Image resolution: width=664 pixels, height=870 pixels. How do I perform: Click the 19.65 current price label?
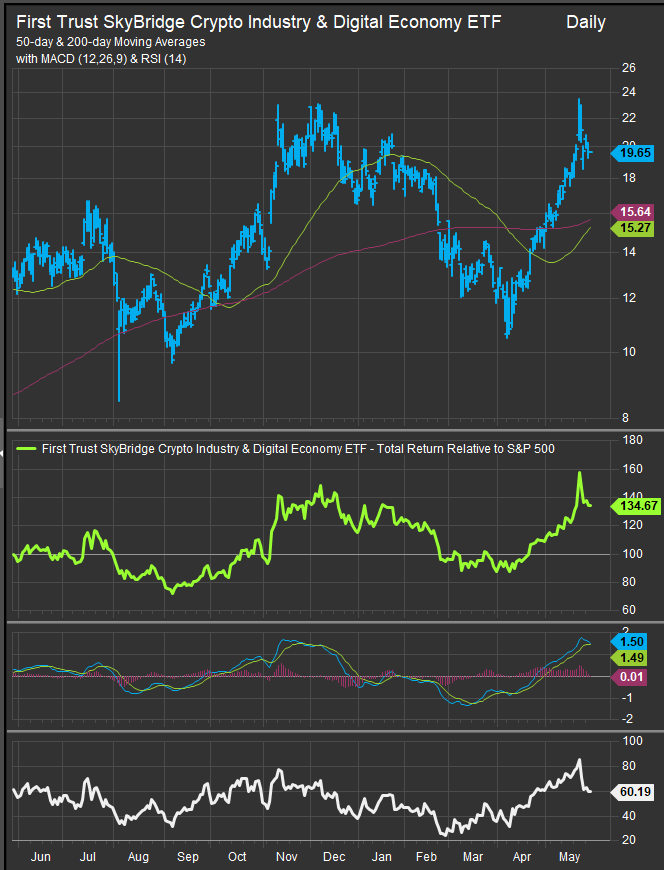pyautogui.click(x=632, y=153)
